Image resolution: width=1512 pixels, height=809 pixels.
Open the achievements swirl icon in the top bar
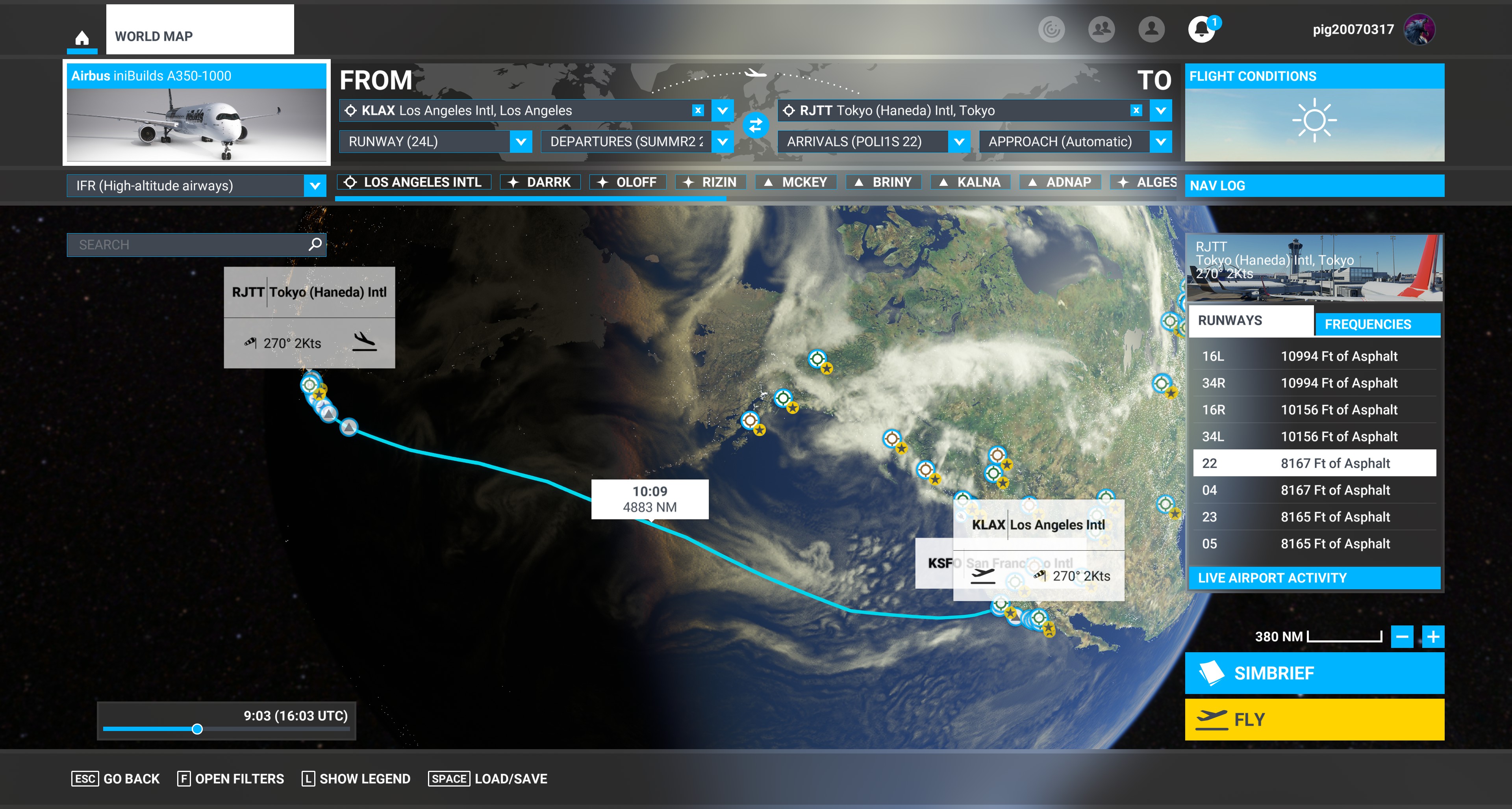click(1051, 29)
